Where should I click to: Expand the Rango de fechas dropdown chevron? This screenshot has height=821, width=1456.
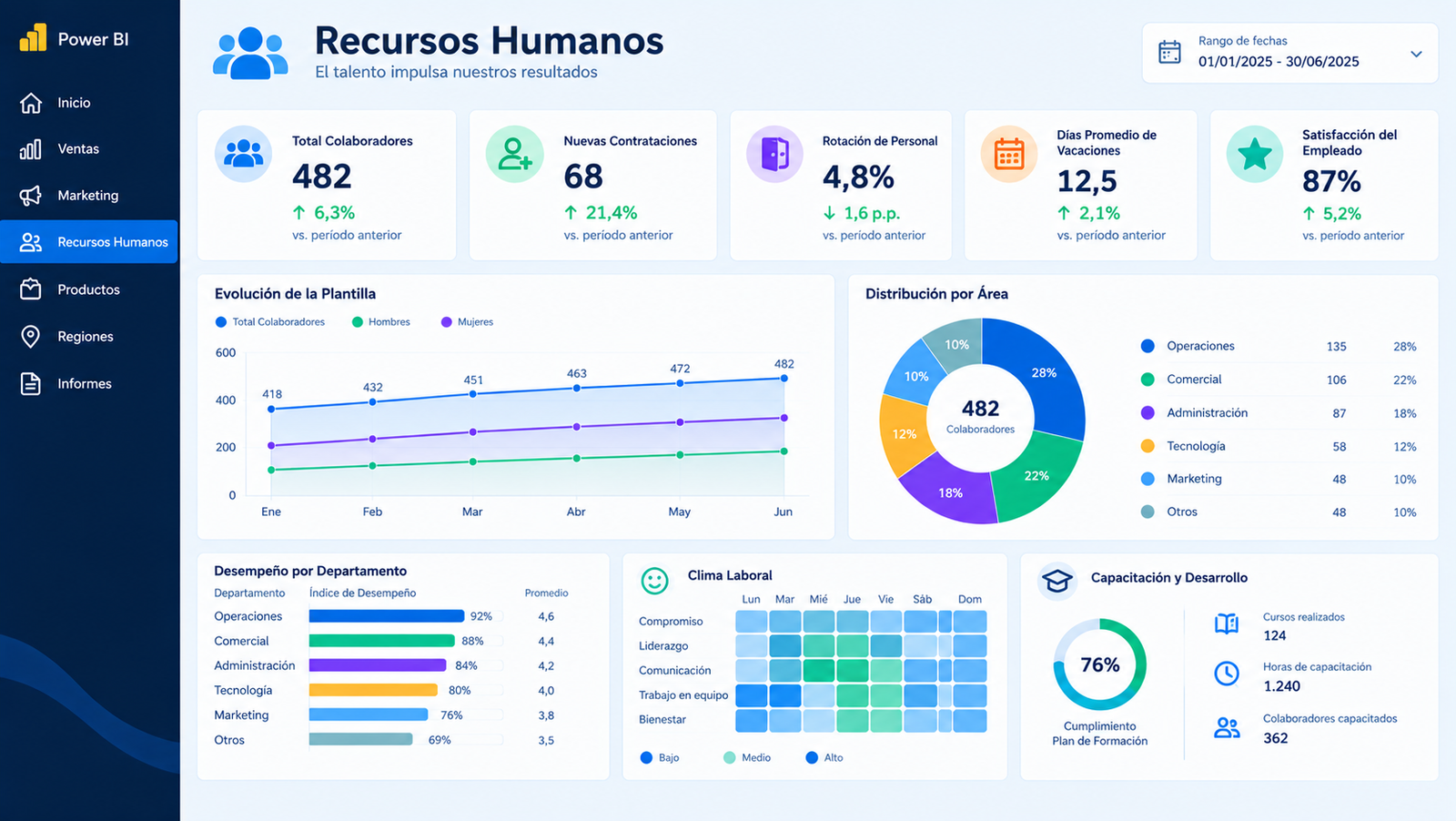1416,54
